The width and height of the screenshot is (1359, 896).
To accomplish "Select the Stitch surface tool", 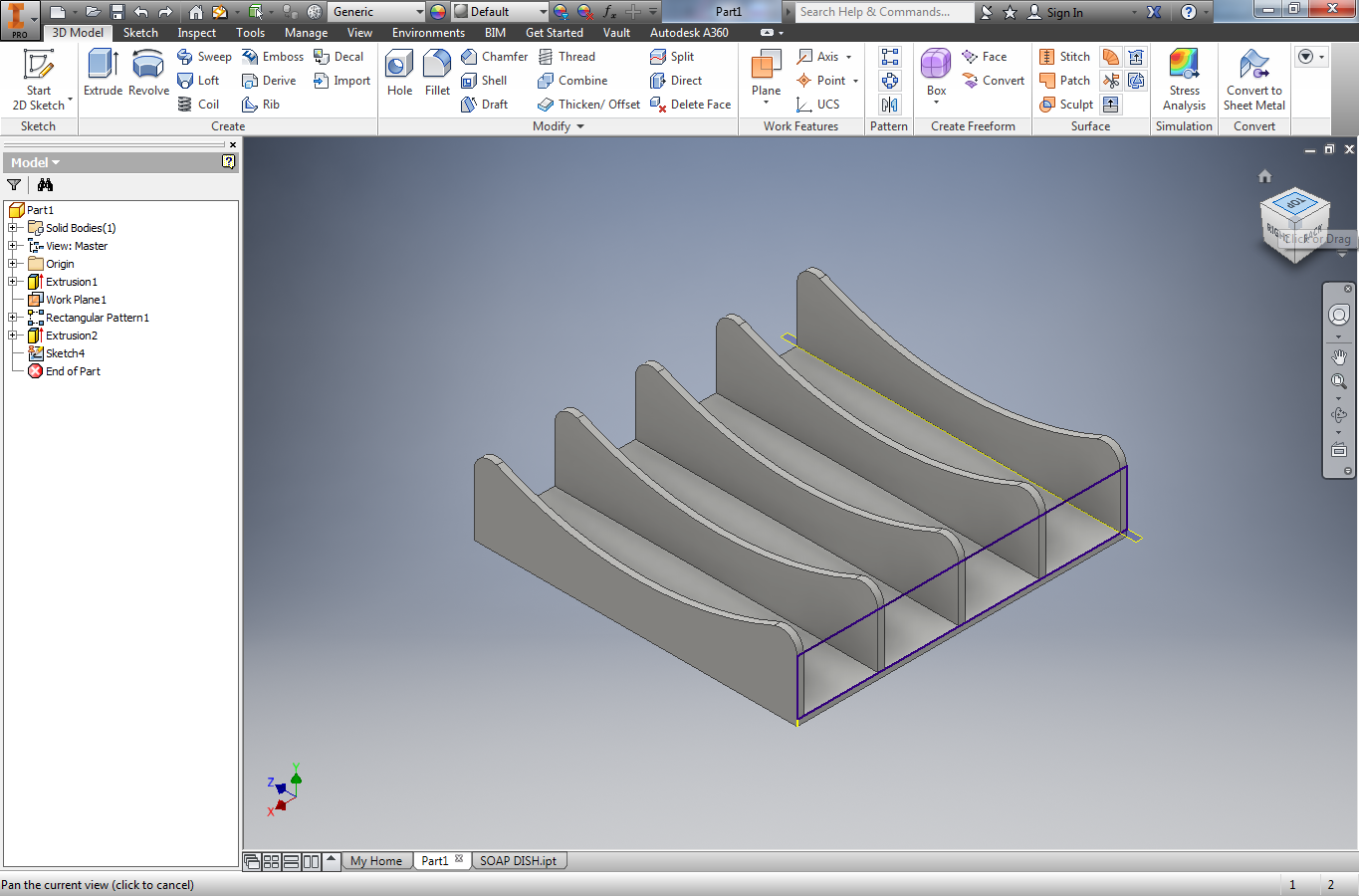I will (1064, 57).
